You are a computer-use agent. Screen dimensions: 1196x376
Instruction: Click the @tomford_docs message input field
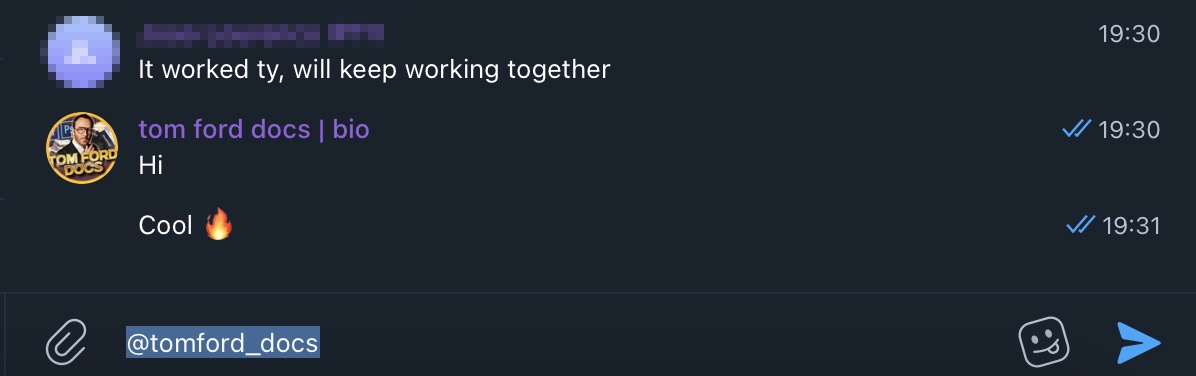[564, 342]
